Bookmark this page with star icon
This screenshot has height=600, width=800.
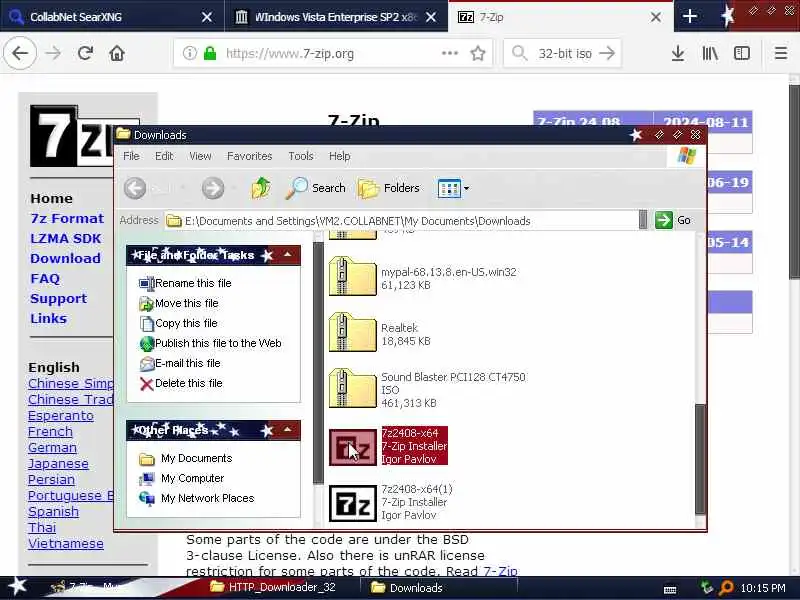[478, 53]
